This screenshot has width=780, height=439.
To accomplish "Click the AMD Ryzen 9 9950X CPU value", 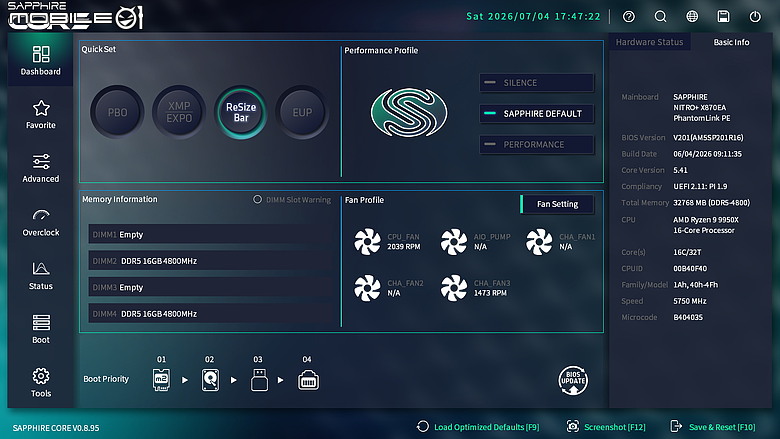I will 706,225.
